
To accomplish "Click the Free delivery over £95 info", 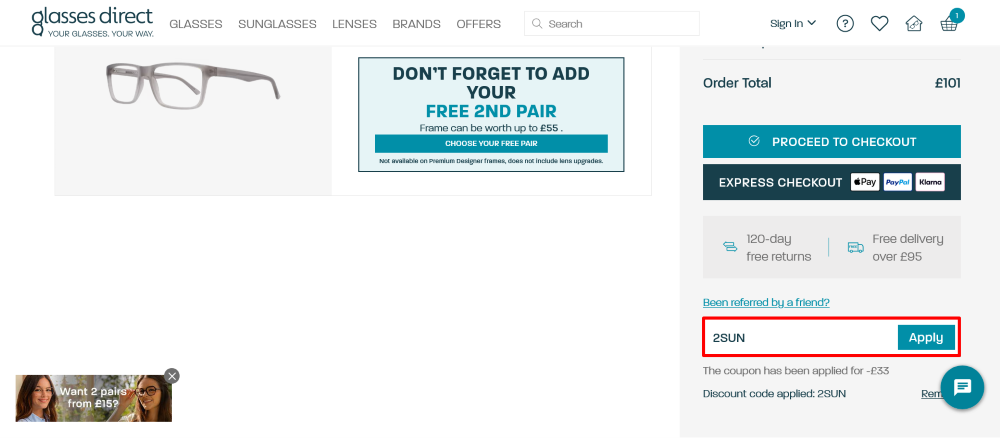I will coord(895,247).
